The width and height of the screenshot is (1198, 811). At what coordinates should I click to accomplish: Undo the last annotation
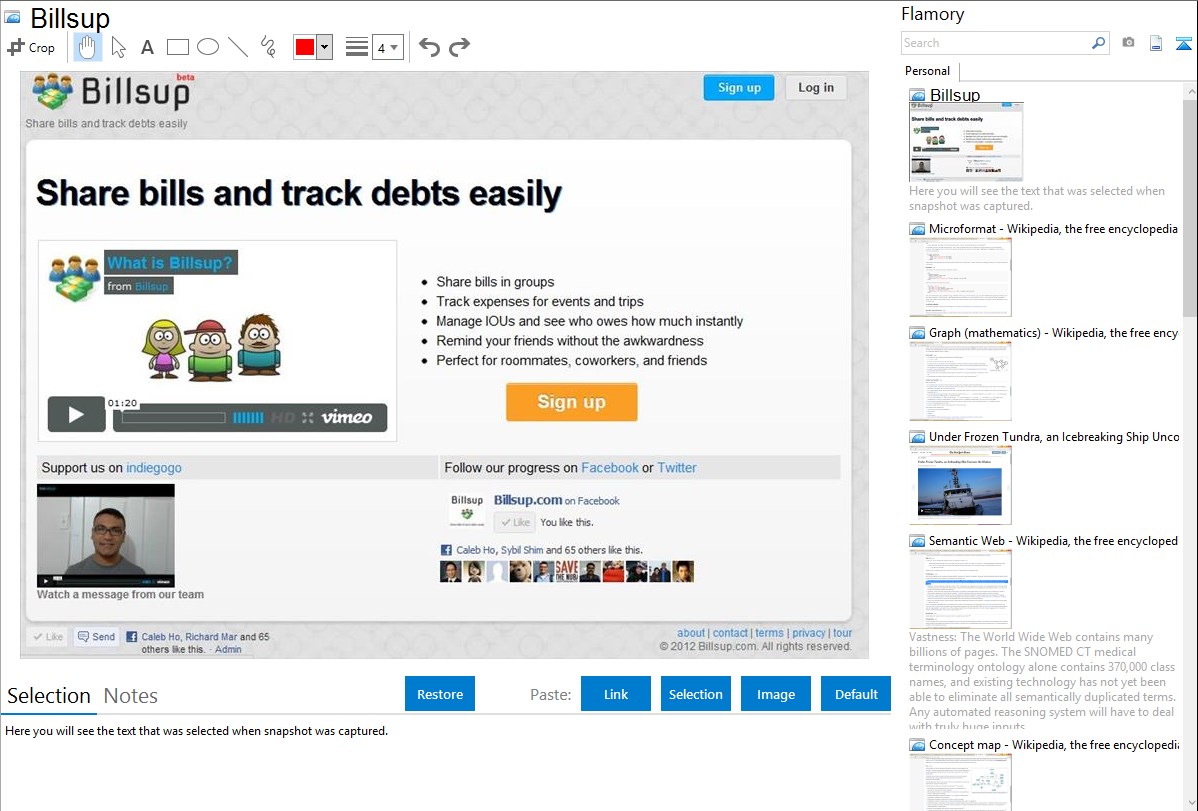tap(429, 47)
